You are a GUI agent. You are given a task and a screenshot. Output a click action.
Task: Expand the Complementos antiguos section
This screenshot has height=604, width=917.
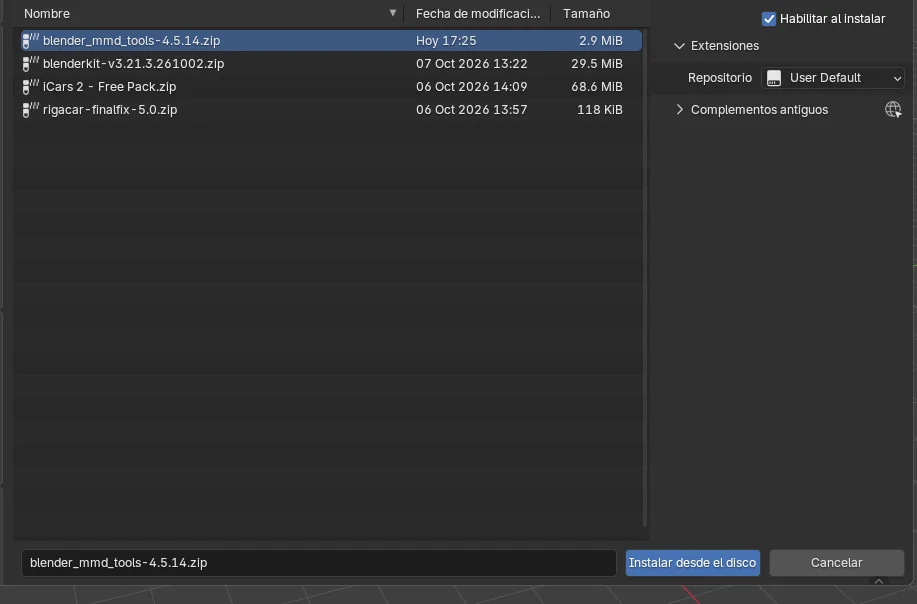(x=679, y=109)
